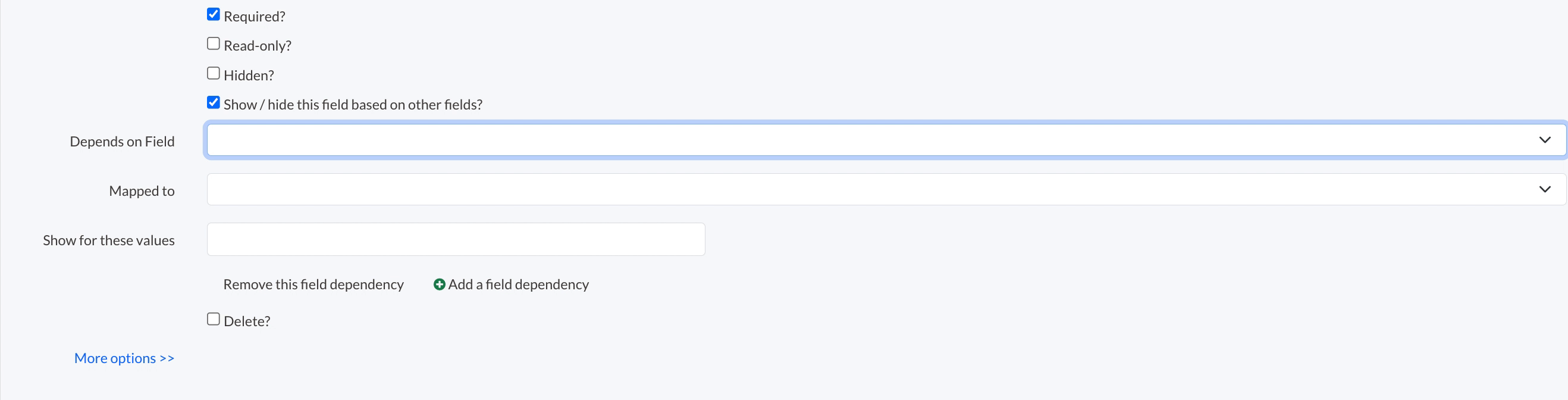
Task: Uncheck the Required? checkbox
Action: [214, 15]
